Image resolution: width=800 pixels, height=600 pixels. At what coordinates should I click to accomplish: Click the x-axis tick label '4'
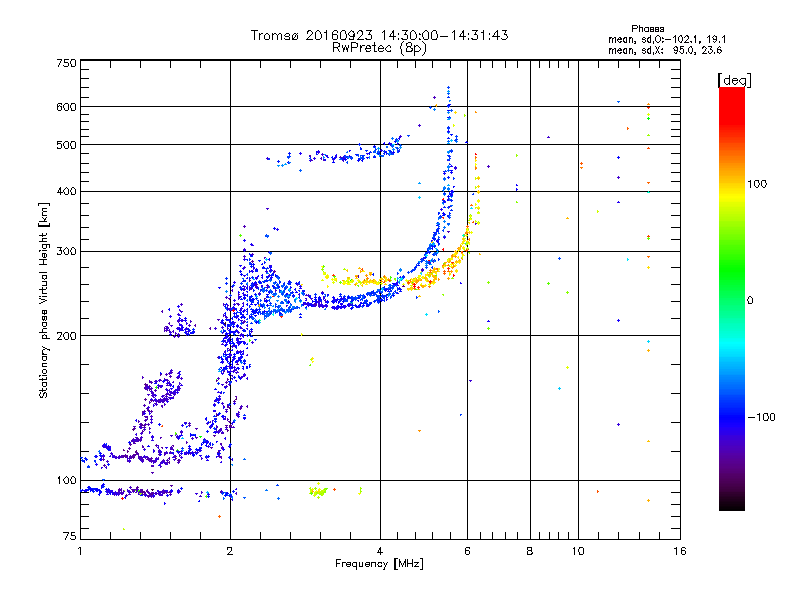coord(380,551)
